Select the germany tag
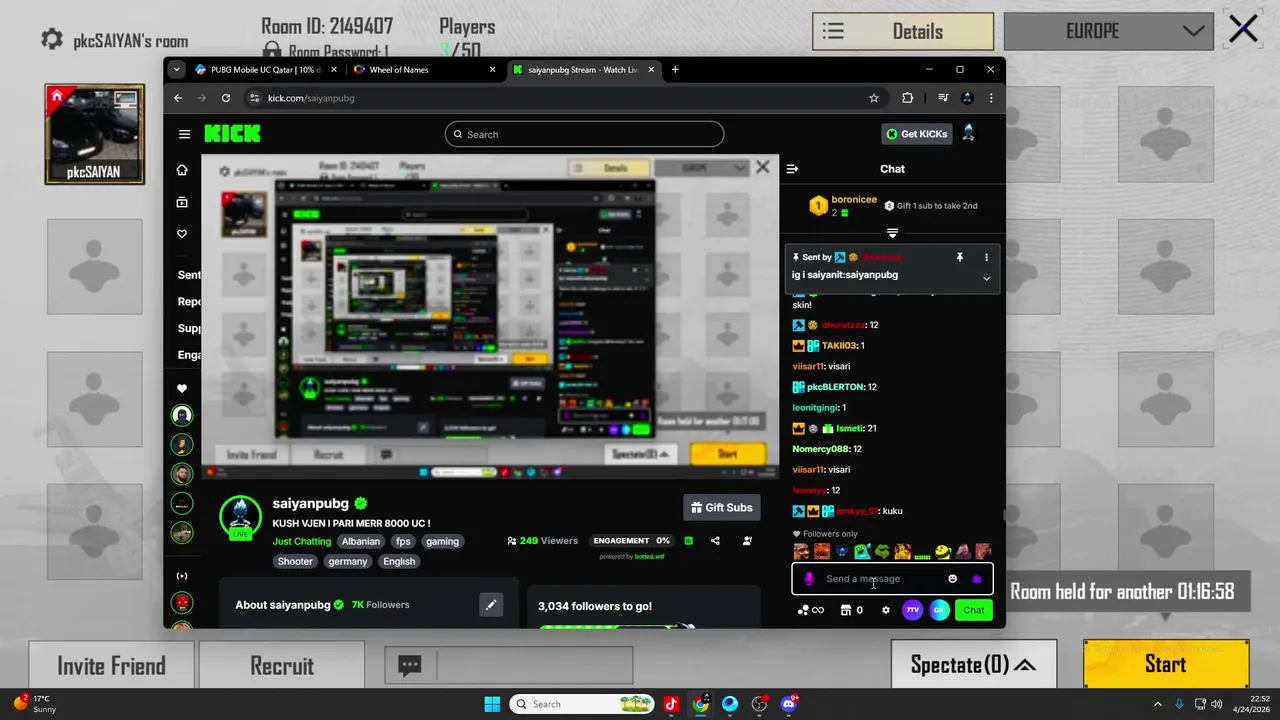Viewport: 1280px width, 720px height. [348, 561]
